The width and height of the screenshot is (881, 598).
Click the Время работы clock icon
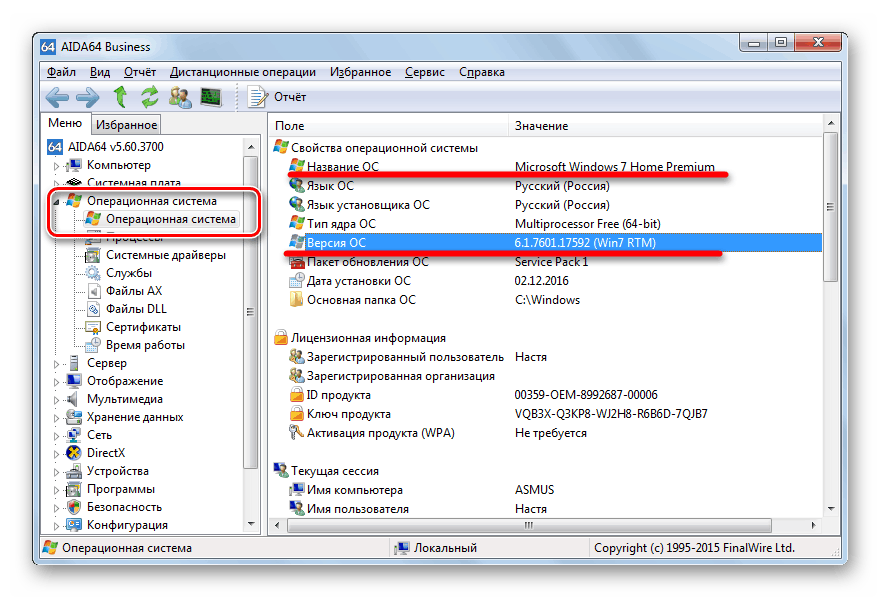point(93,345)
